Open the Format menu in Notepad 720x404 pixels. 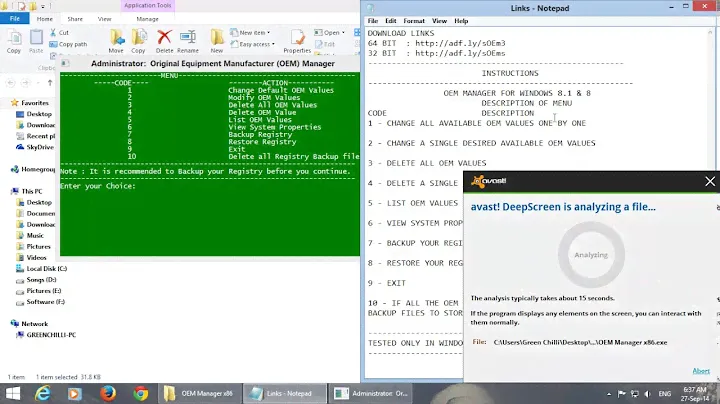click(413, 20)
